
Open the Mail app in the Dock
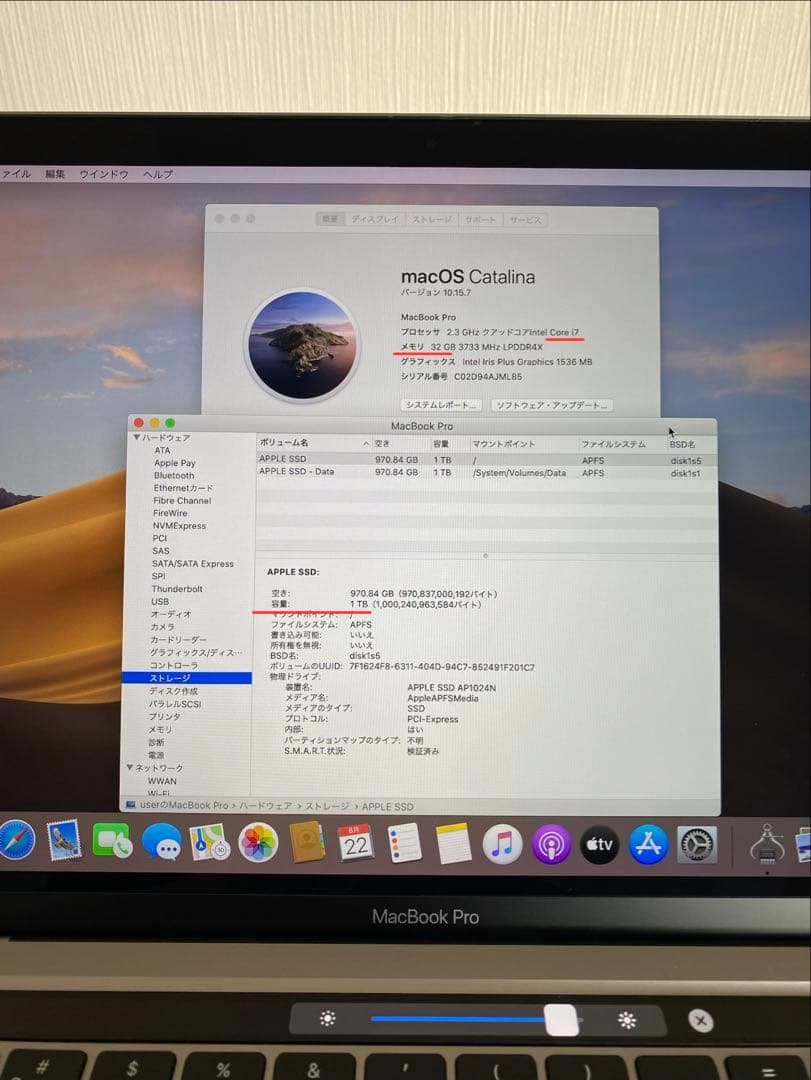pyautogui.click(x=63, y=845)
